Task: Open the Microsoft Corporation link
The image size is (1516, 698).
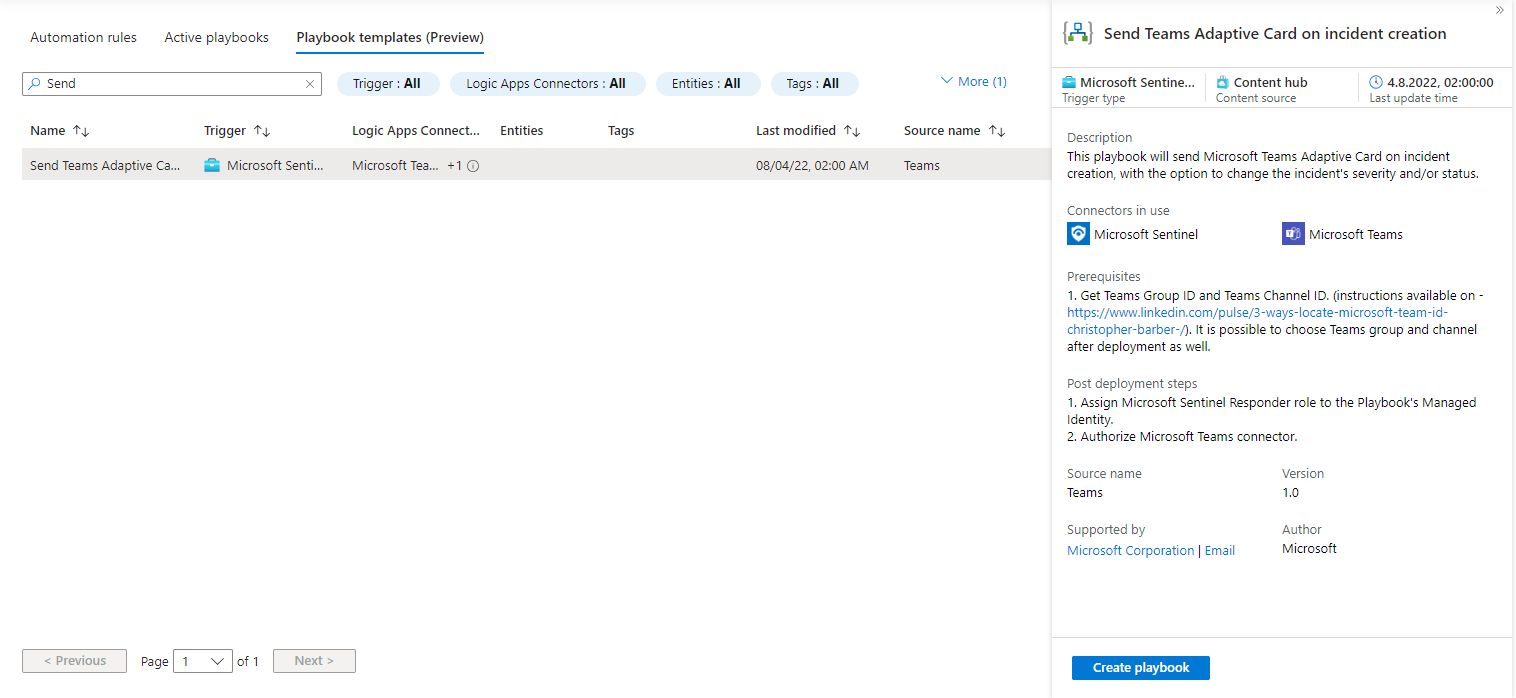Action: point(1130,551)
